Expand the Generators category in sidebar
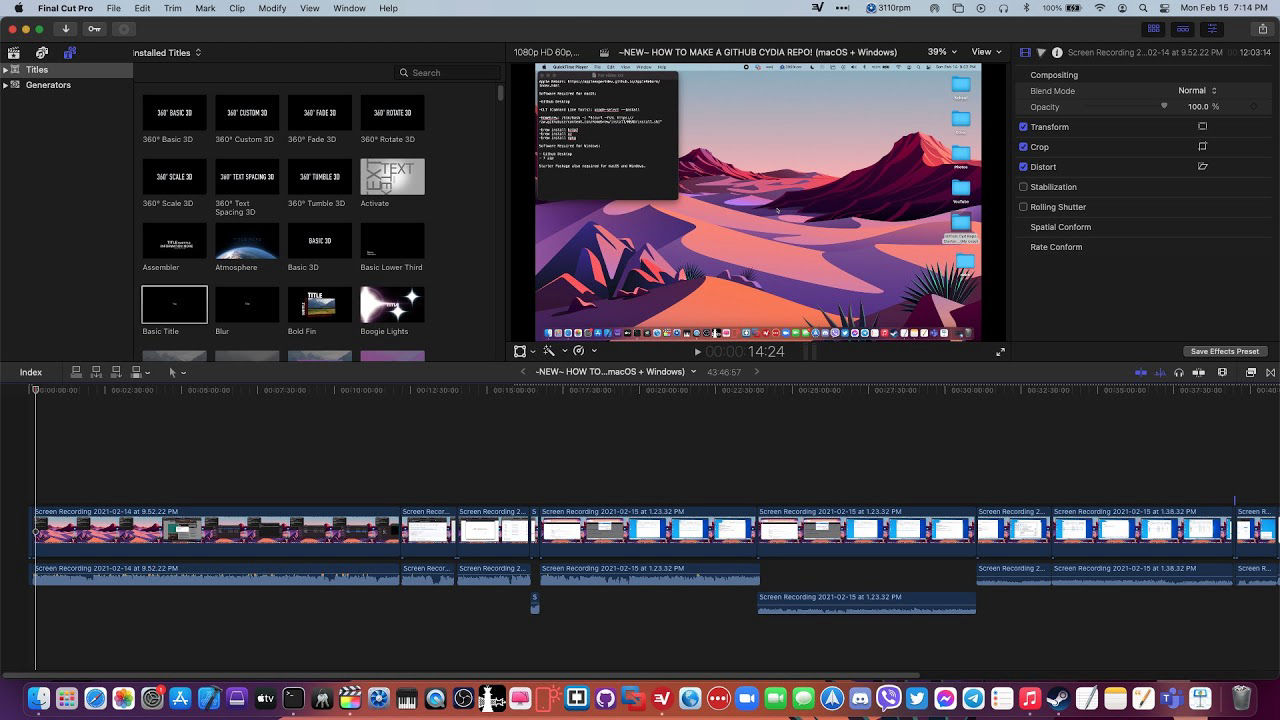Screen dimensions: 1280x720 [6, 85]
